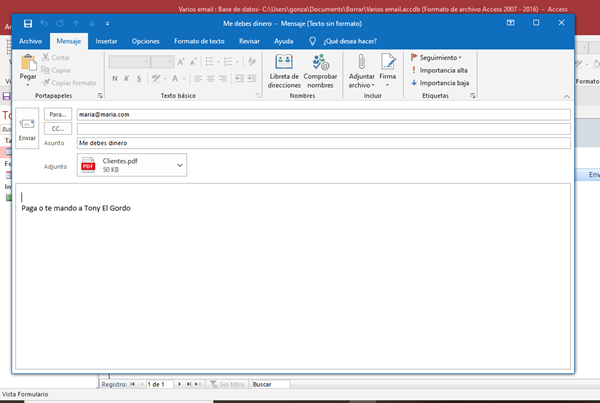Open the Clientes.pdf attachment dropdown arrow
600x403 pixels.
pos(180,166)
